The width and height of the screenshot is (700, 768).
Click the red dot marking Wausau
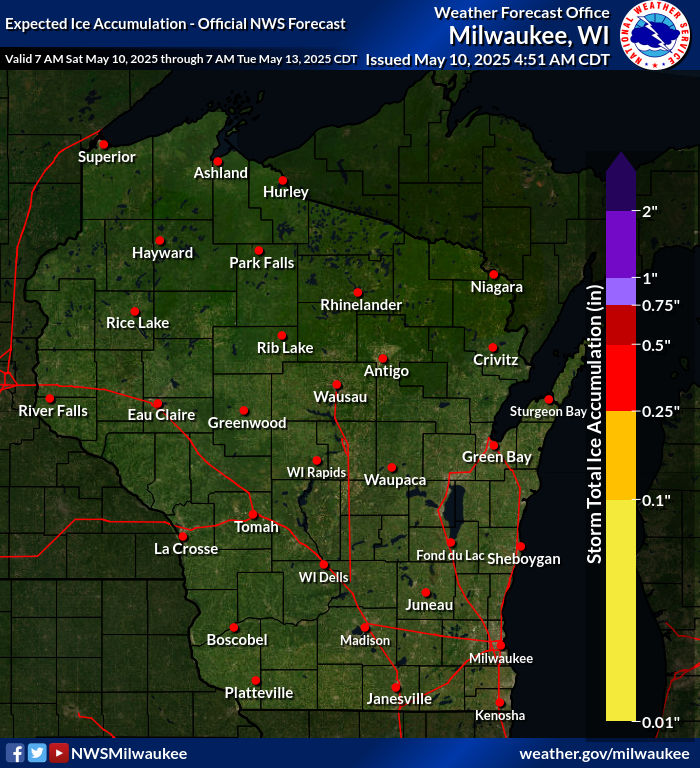pos(337,384)
